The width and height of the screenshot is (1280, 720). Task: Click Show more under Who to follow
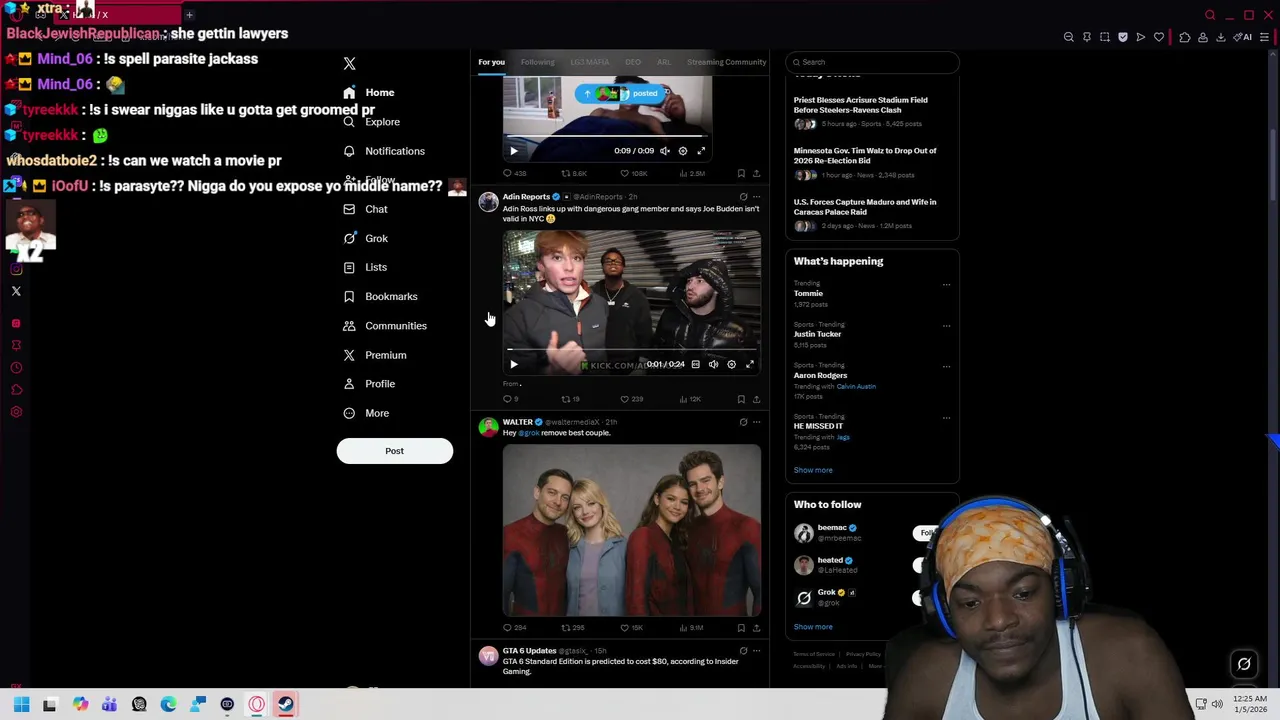coord(813,627)
